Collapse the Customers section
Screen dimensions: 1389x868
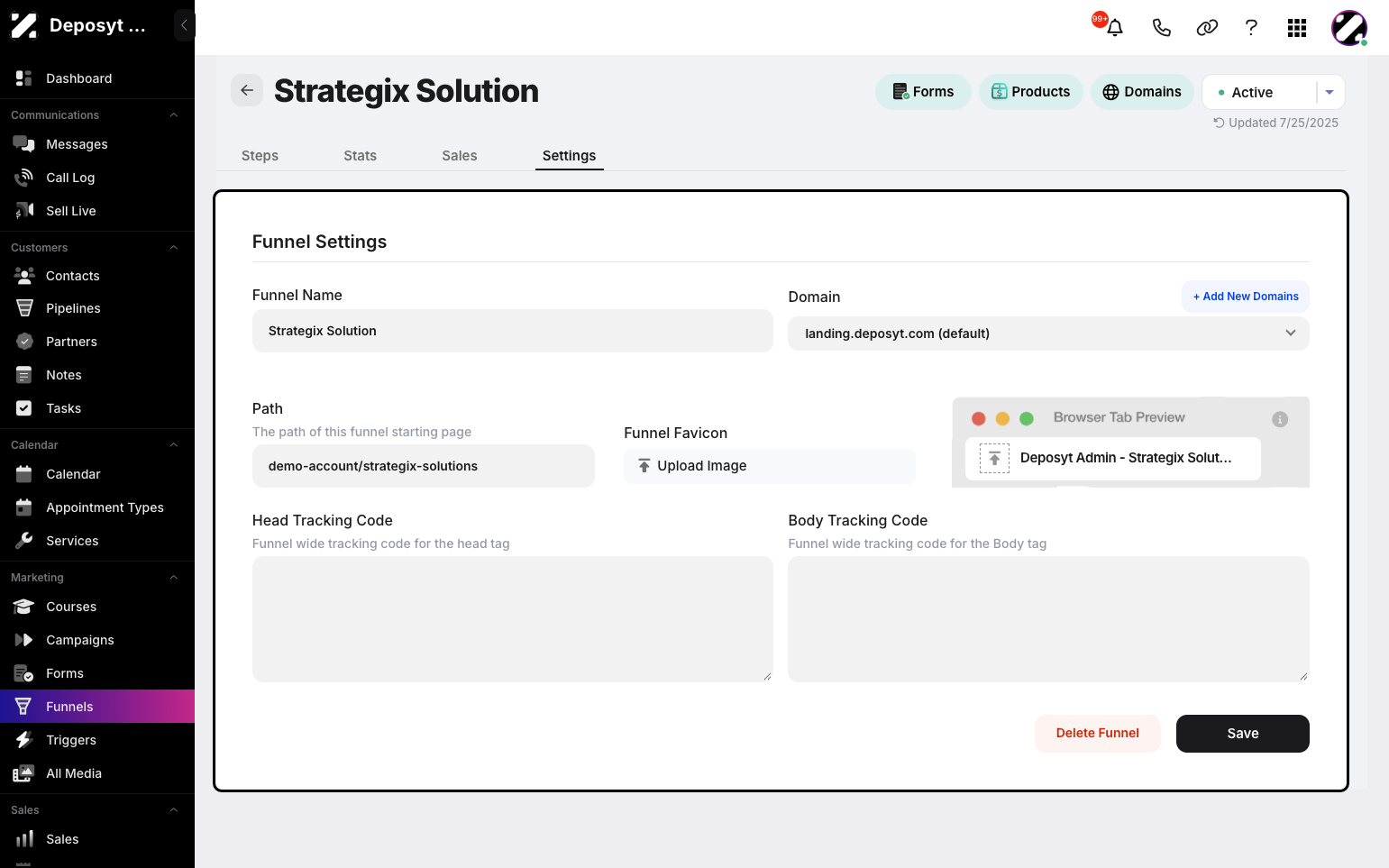tap(174, 248)
